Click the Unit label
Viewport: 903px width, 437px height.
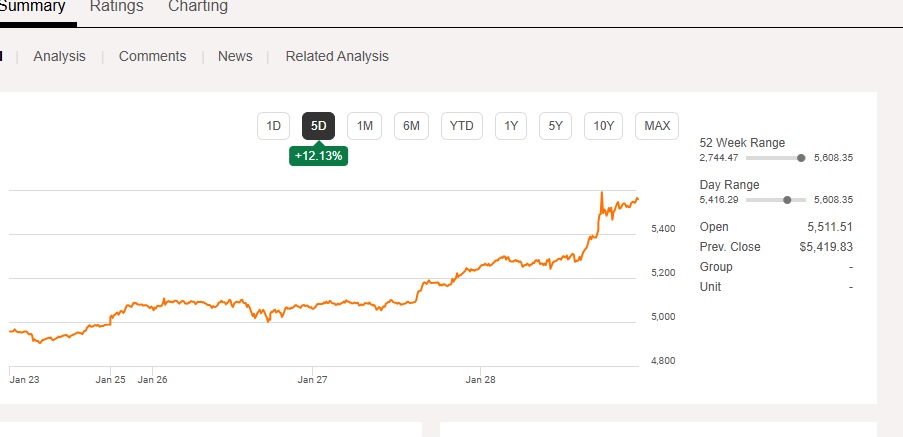click(710, 287)
